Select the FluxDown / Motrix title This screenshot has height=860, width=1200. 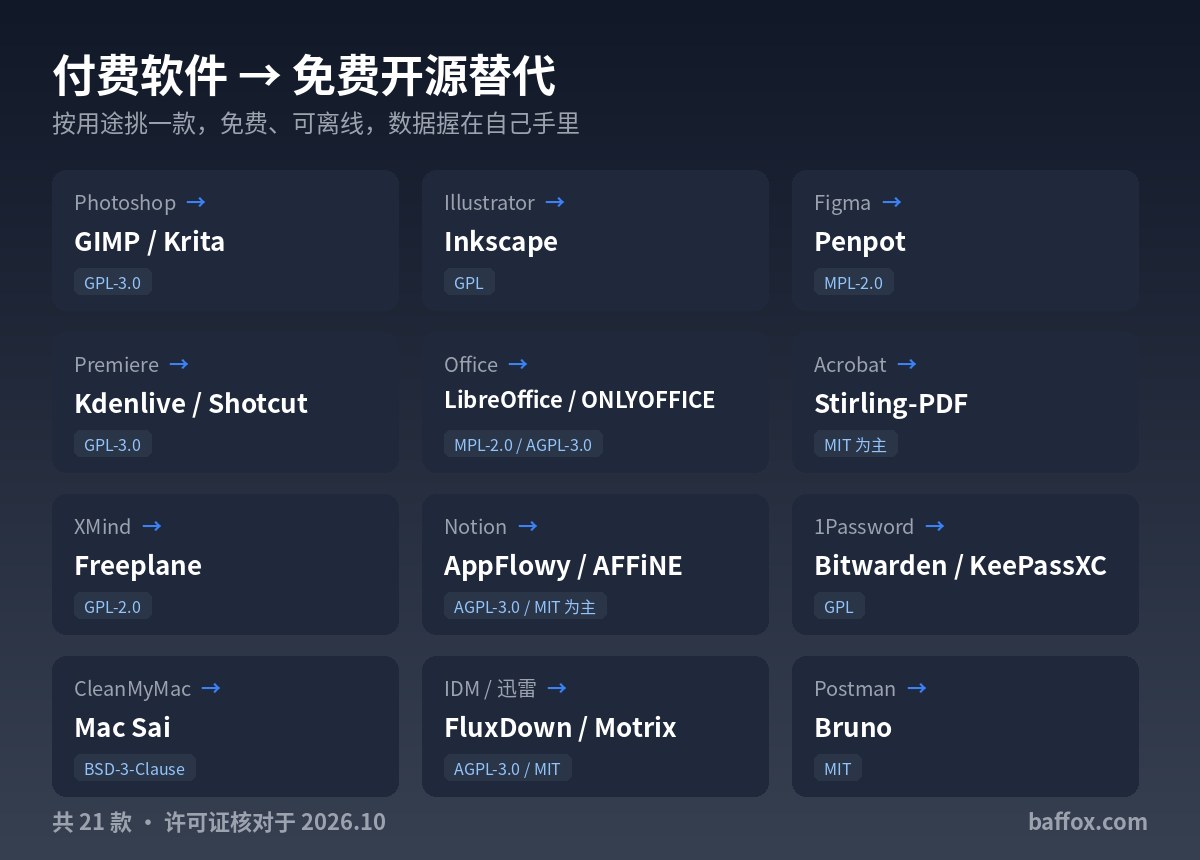tap(560, 727)
